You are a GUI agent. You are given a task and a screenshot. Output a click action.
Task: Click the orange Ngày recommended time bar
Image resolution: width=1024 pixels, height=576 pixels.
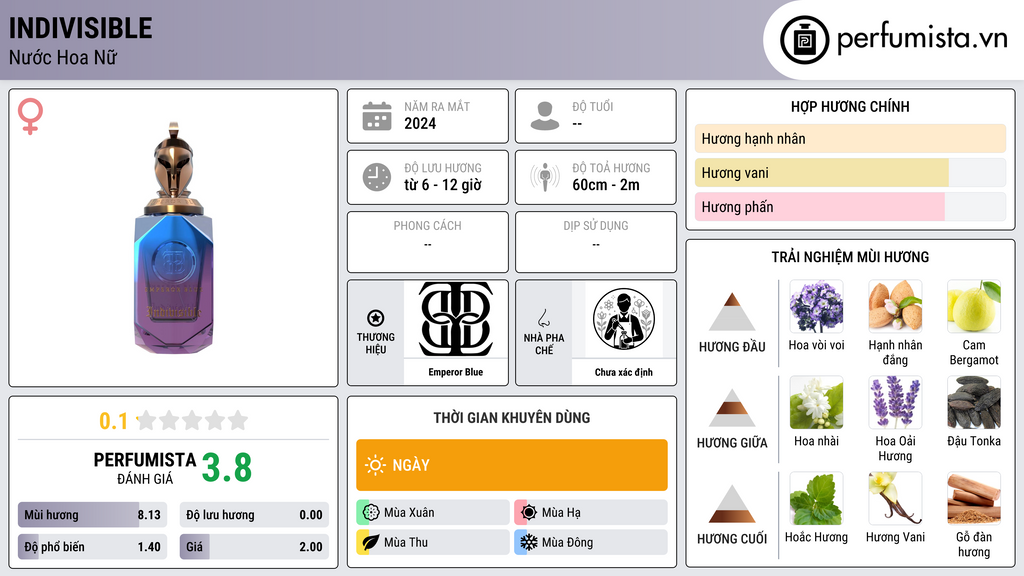(512, 465)
